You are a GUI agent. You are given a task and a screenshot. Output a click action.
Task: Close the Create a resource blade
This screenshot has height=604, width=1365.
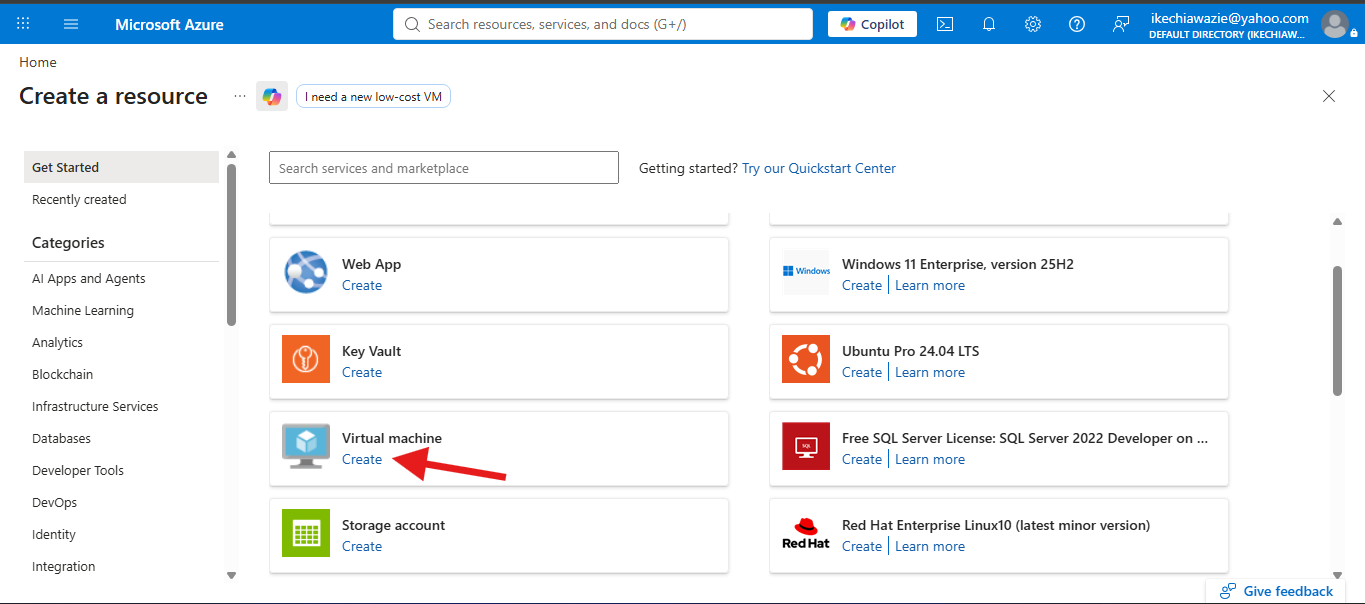1329,96
